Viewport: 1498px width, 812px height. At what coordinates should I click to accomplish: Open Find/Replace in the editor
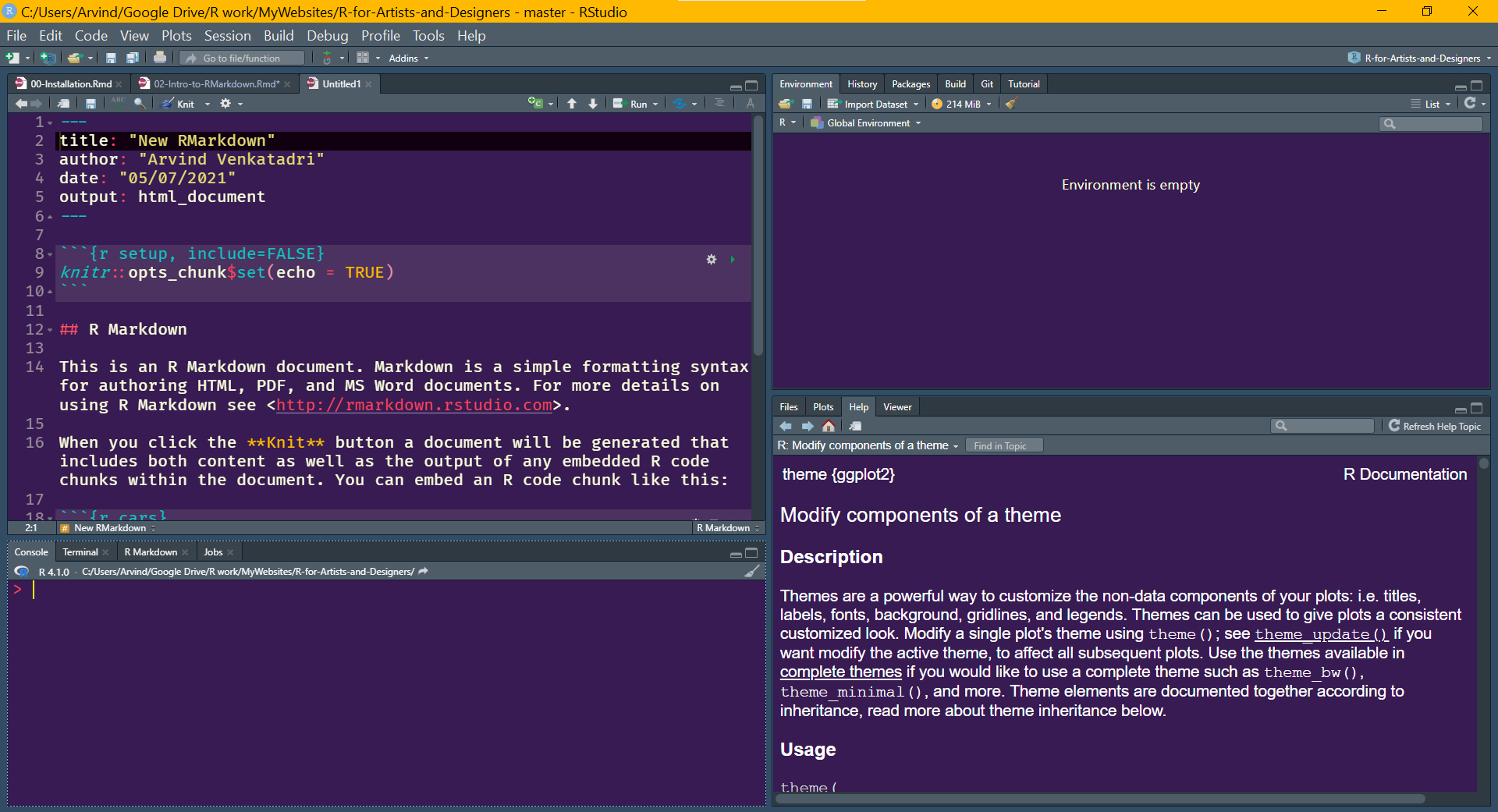(140, 104)
